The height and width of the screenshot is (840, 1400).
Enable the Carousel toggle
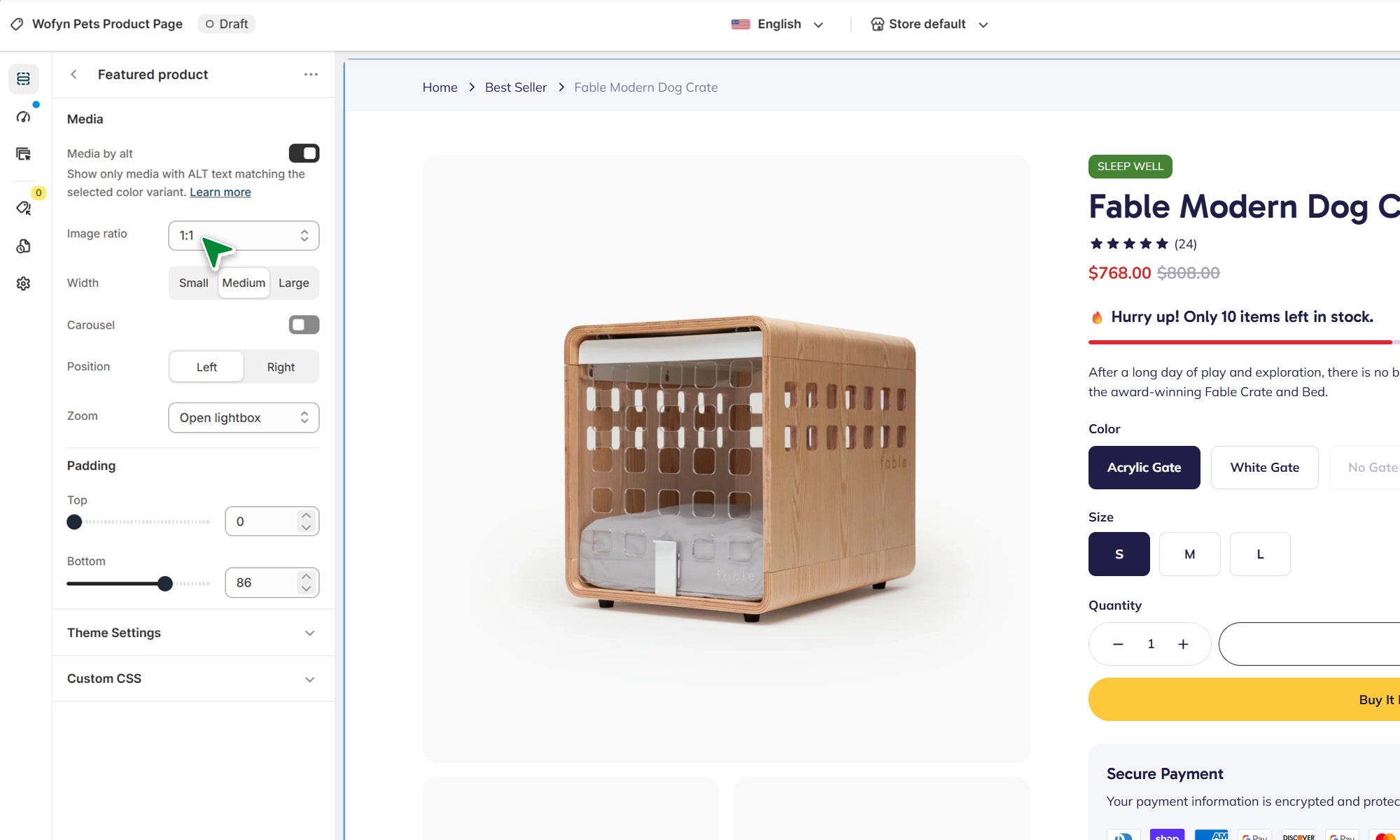point(304,325)
